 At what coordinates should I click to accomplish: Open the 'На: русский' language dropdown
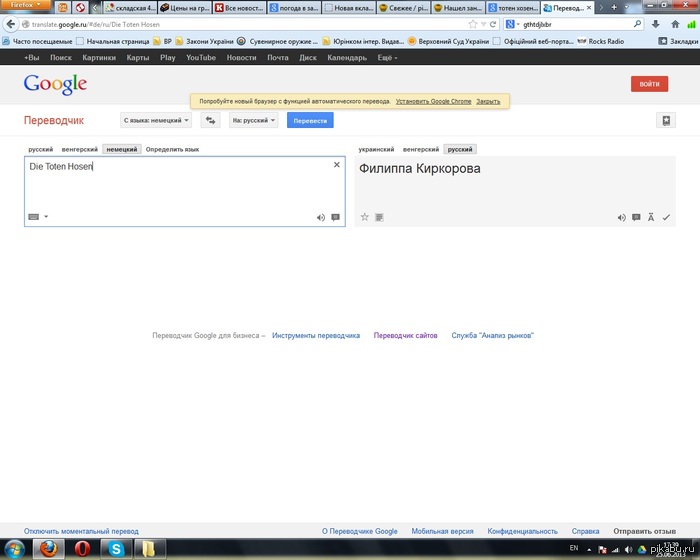253,120
